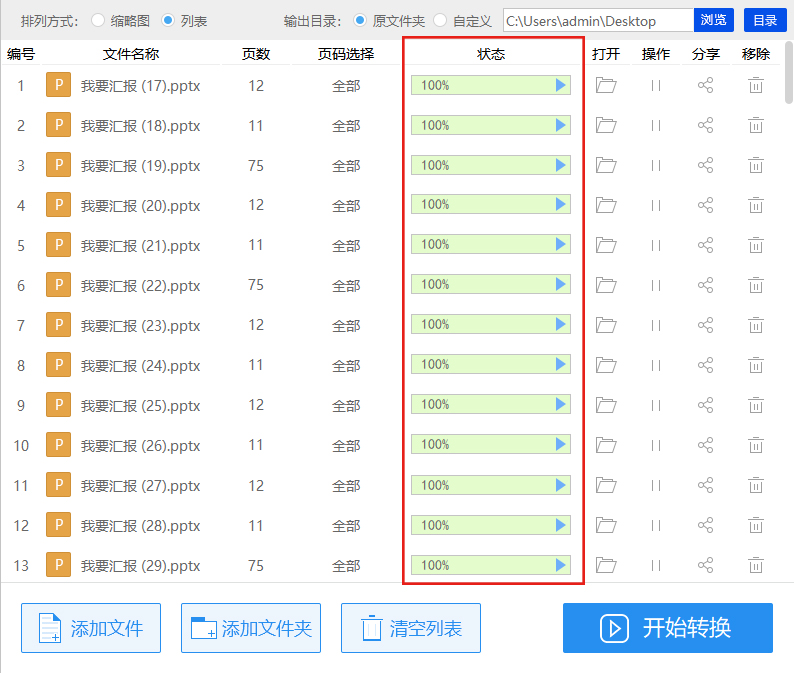Change page selection 全部 for 我要汇报 (27).pptx

[x=346, y=486]
